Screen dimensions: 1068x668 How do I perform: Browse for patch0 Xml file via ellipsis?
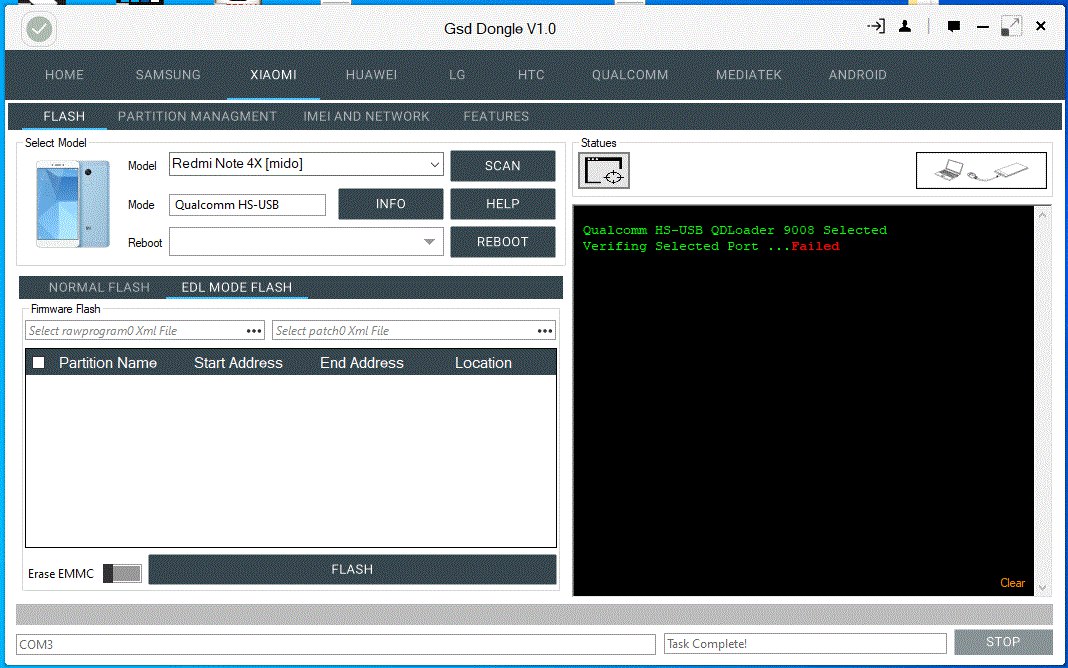point(545,331)
